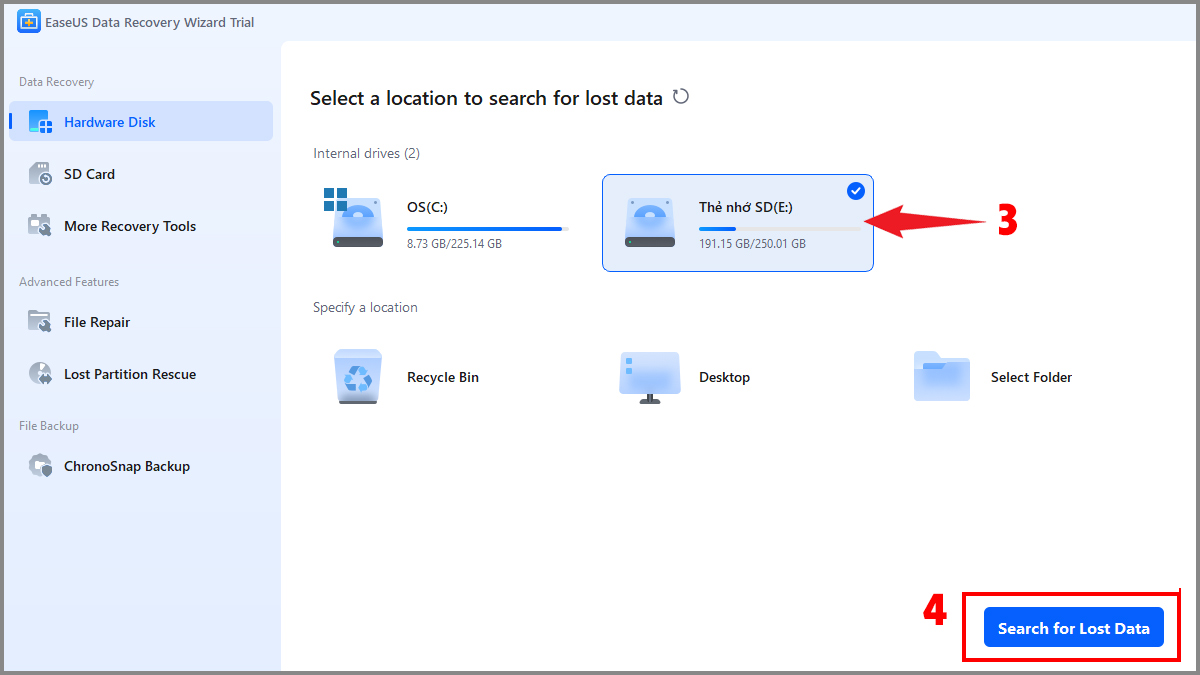Image resolution: width=1200 pixels, height=675 pixels.
Task: Open the SD Card section
Action: point(141,174)
